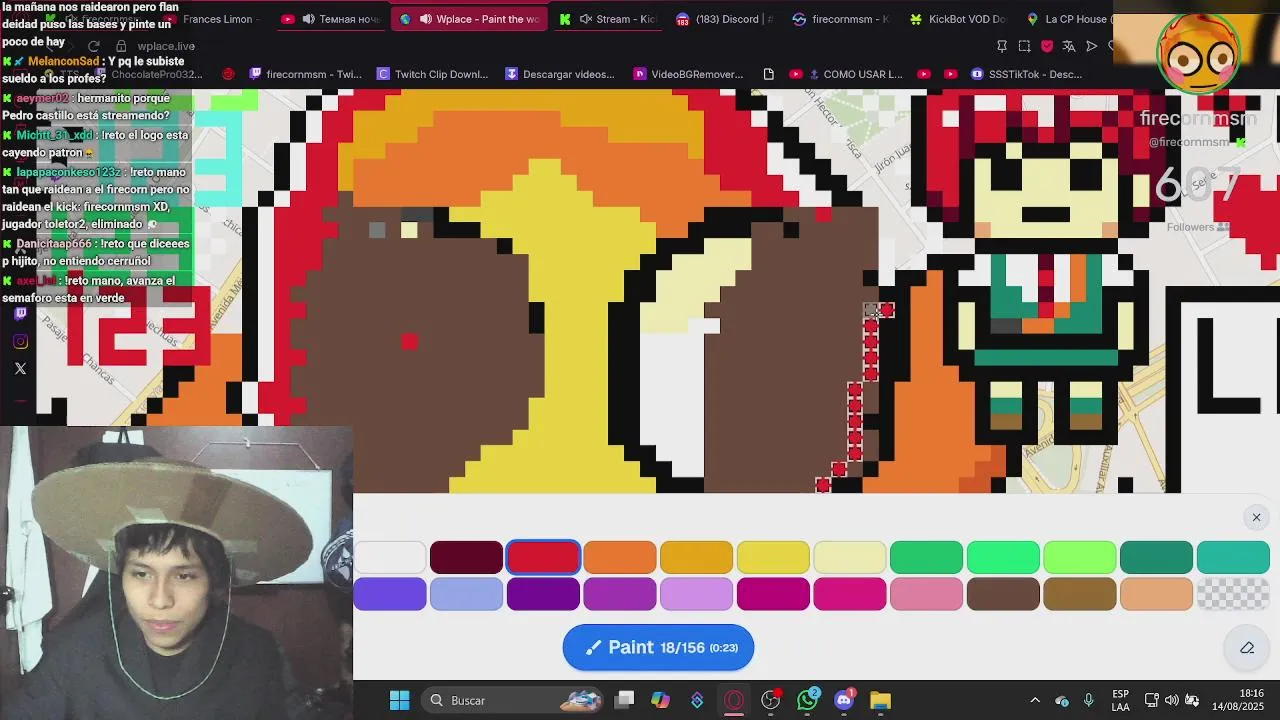The width and height of the screenshot is (1280, 720).
Task: Select the bright yellow color swatch
Action: click(x=773, y=557)
